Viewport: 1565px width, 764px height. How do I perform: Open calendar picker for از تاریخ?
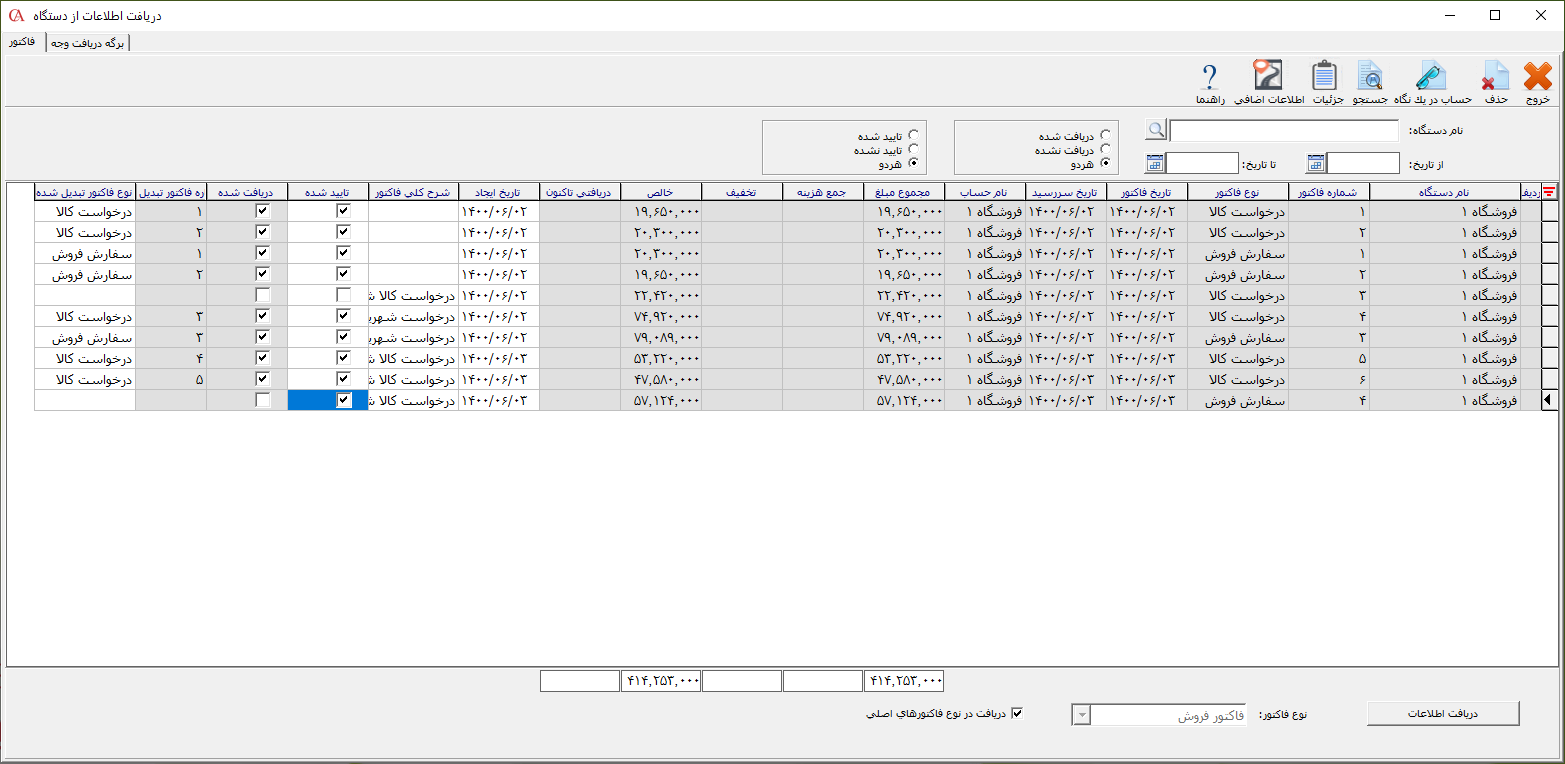1316,163
